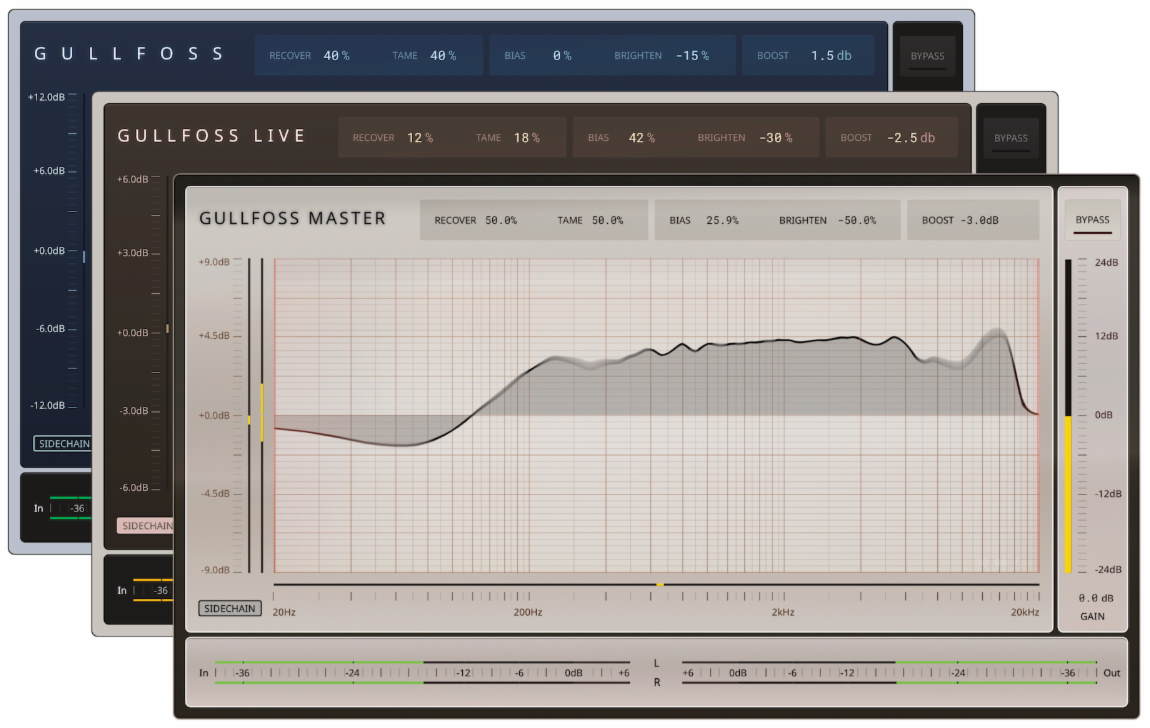This screenshot has height=728, width=1150.
Task: Toggle BYPASS in the Gullfoss Master window
Action: coord(1092,219)
